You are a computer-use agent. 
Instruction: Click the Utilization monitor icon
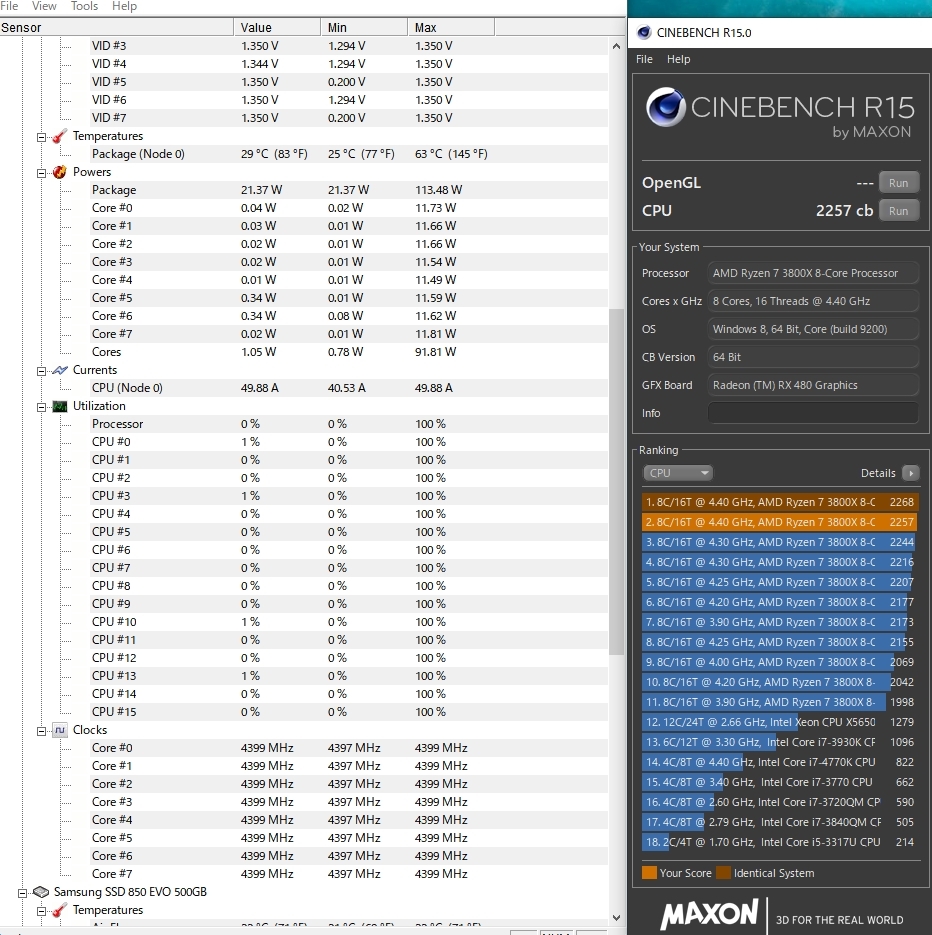point(60,406)
